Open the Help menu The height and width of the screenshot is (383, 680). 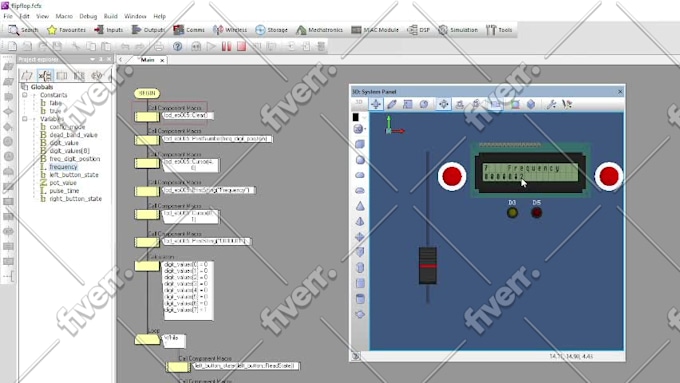160,16
